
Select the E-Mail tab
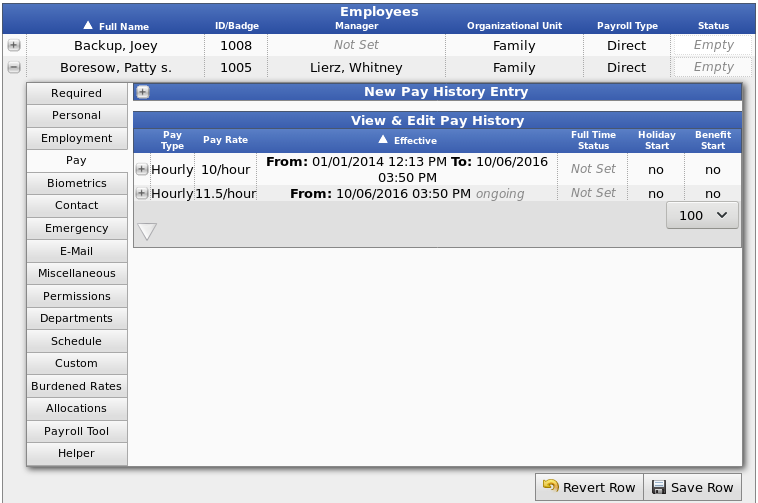(77, 251)
